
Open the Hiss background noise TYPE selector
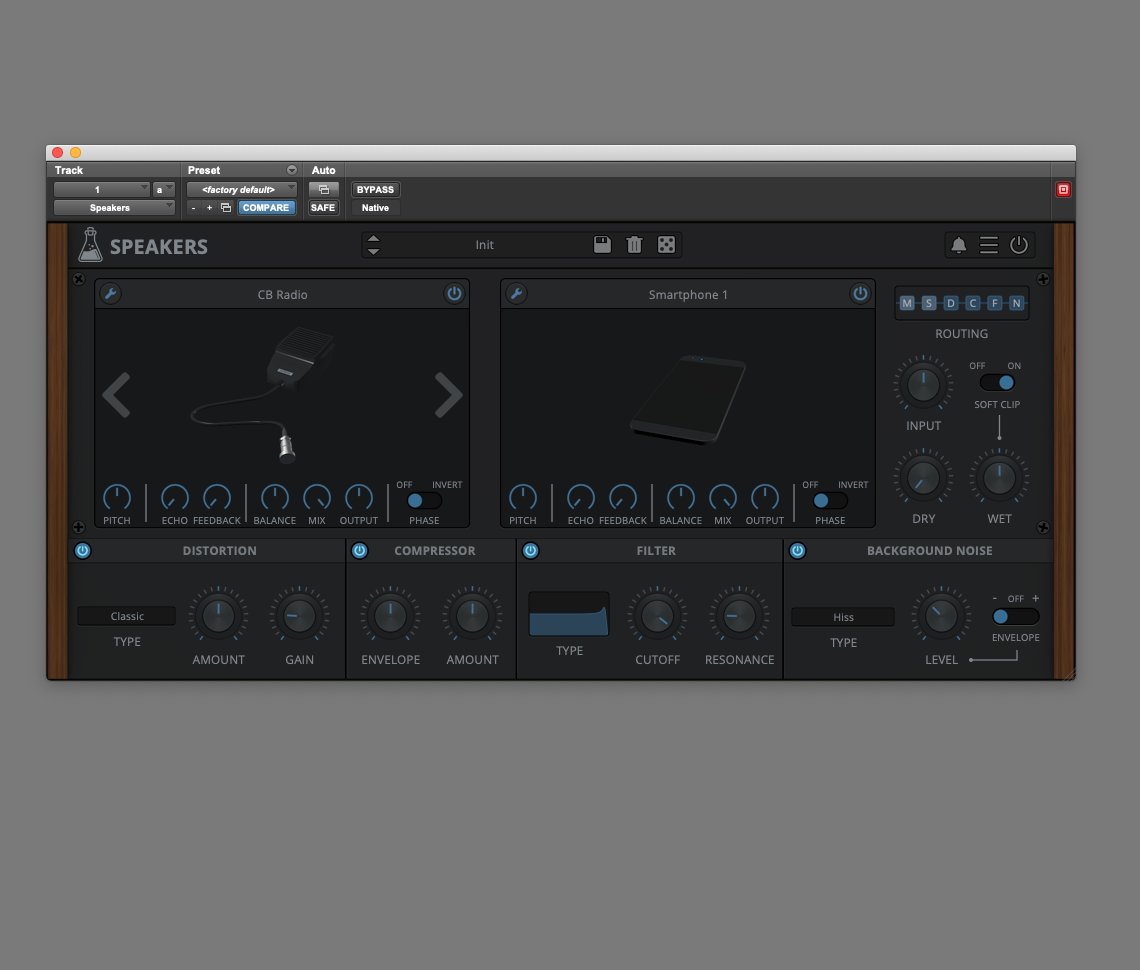[x=842, y=617]
